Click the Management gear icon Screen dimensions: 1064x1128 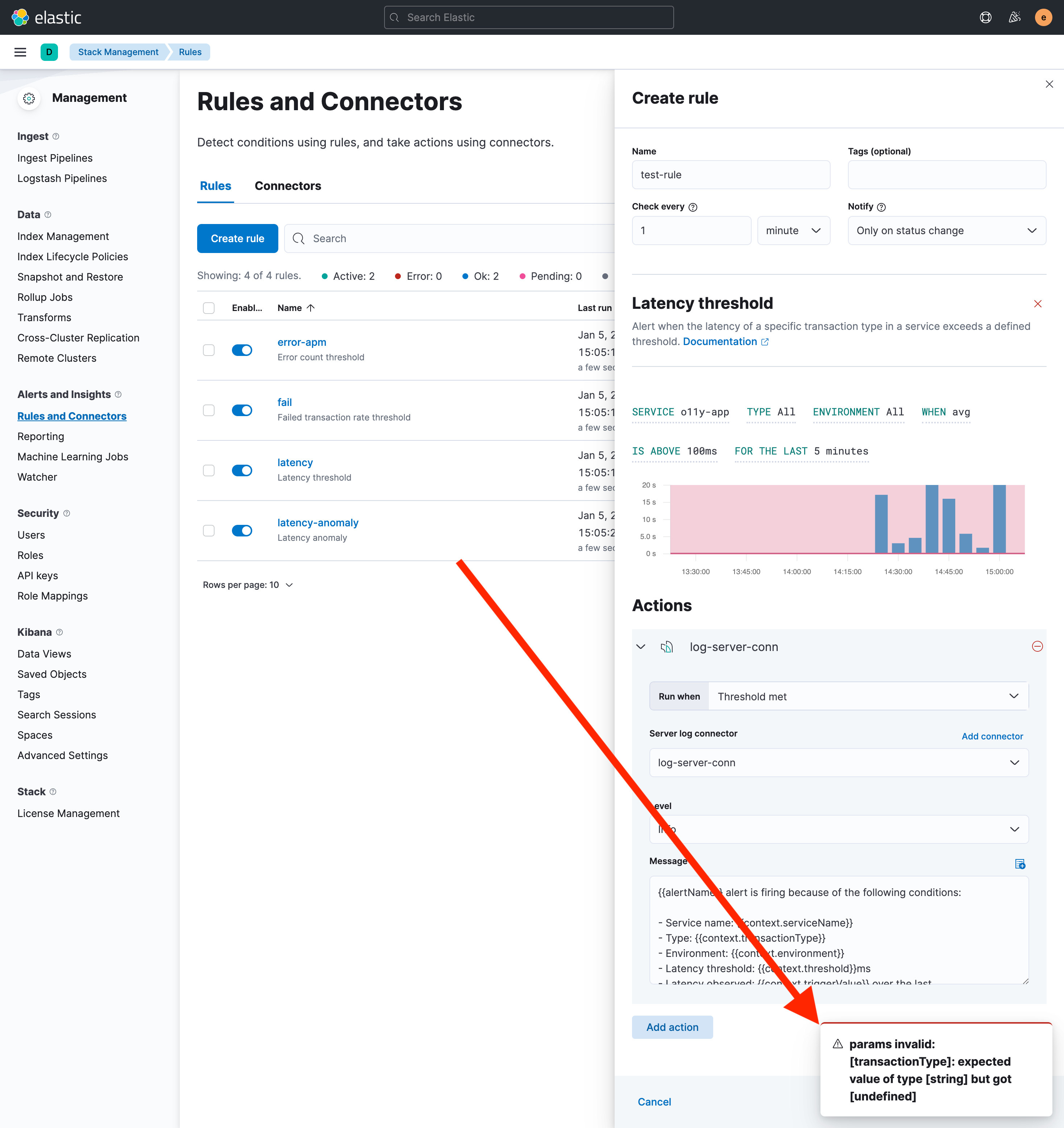pos(29,98)
